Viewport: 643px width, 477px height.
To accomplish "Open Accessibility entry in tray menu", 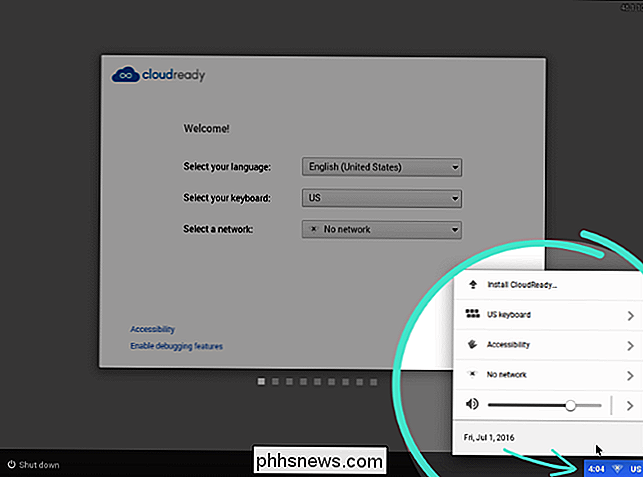I will pyautogui.click(x=549, y=345).
